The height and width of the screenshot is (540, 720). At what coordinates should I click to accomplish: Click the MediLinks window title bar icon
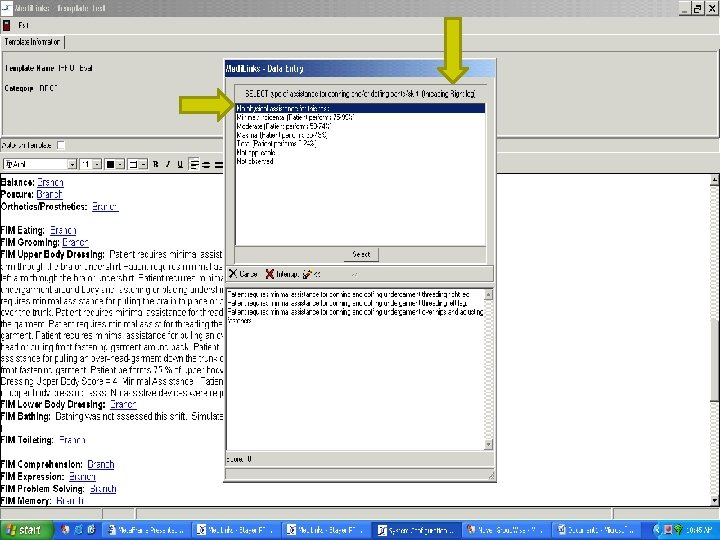[6, 7]
